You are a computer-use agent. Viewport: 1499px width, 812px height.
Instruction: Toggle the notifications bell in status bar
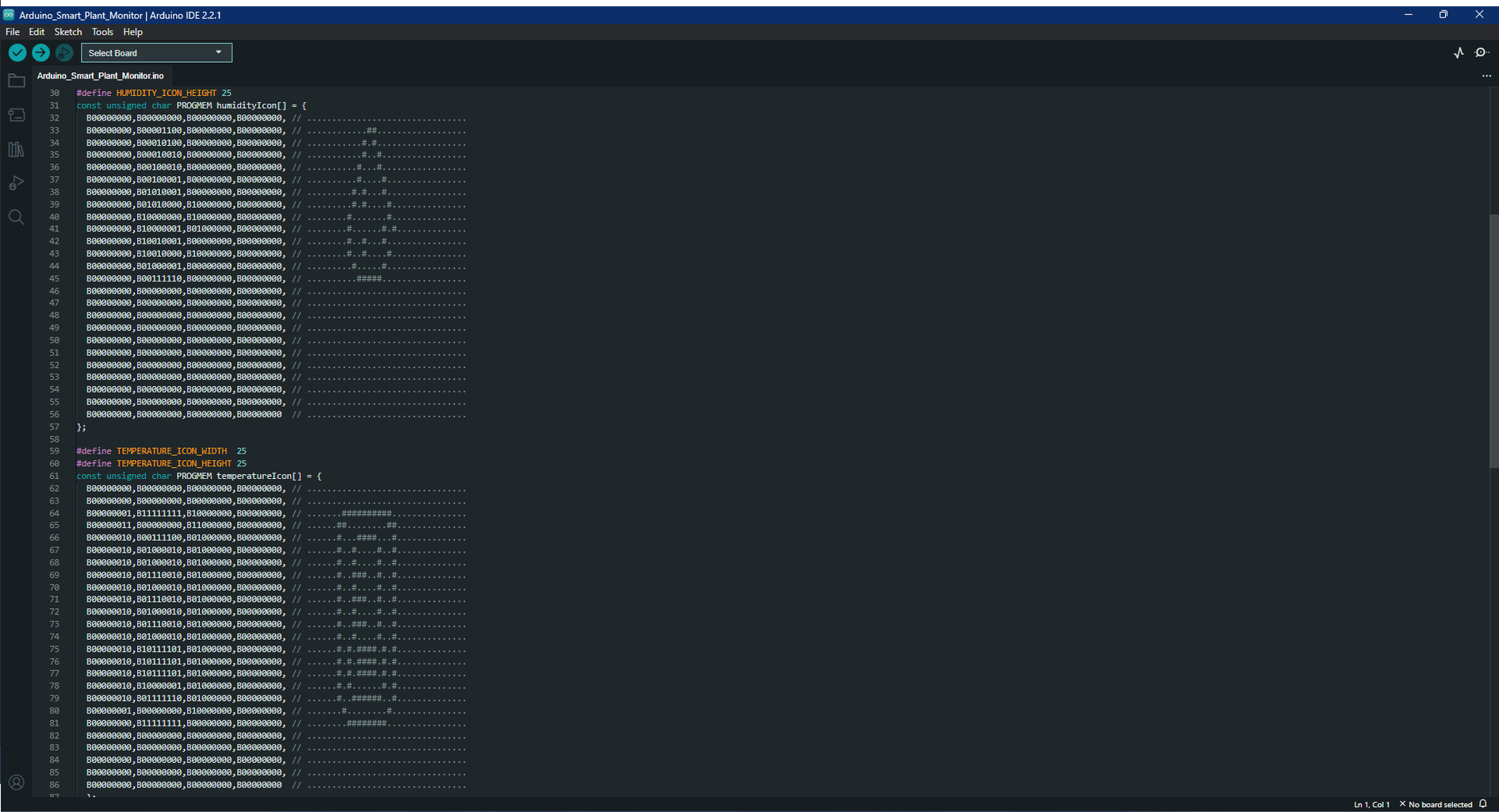(1483, 804)
